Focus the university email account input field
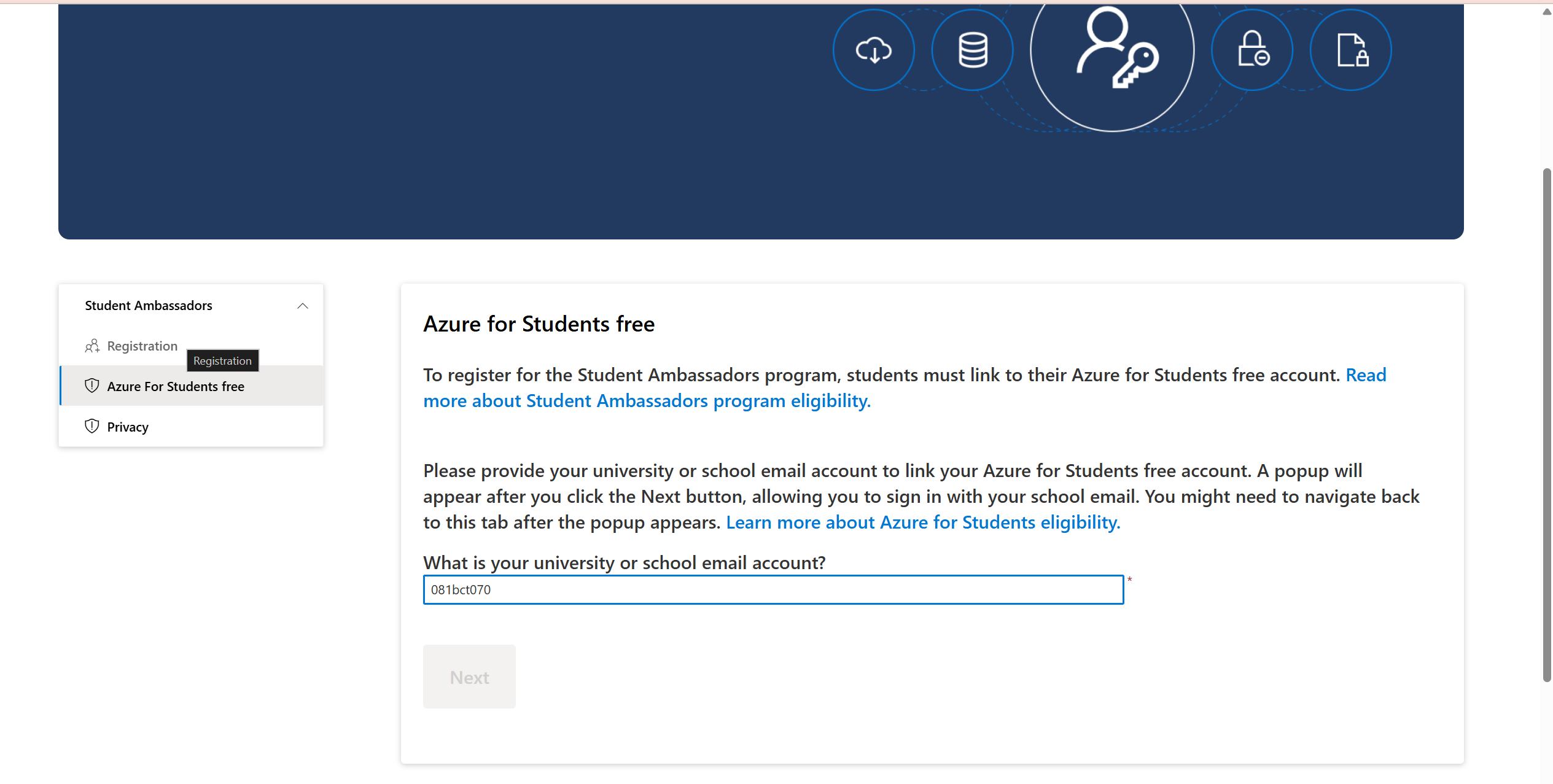 click(x=773, y=590)
